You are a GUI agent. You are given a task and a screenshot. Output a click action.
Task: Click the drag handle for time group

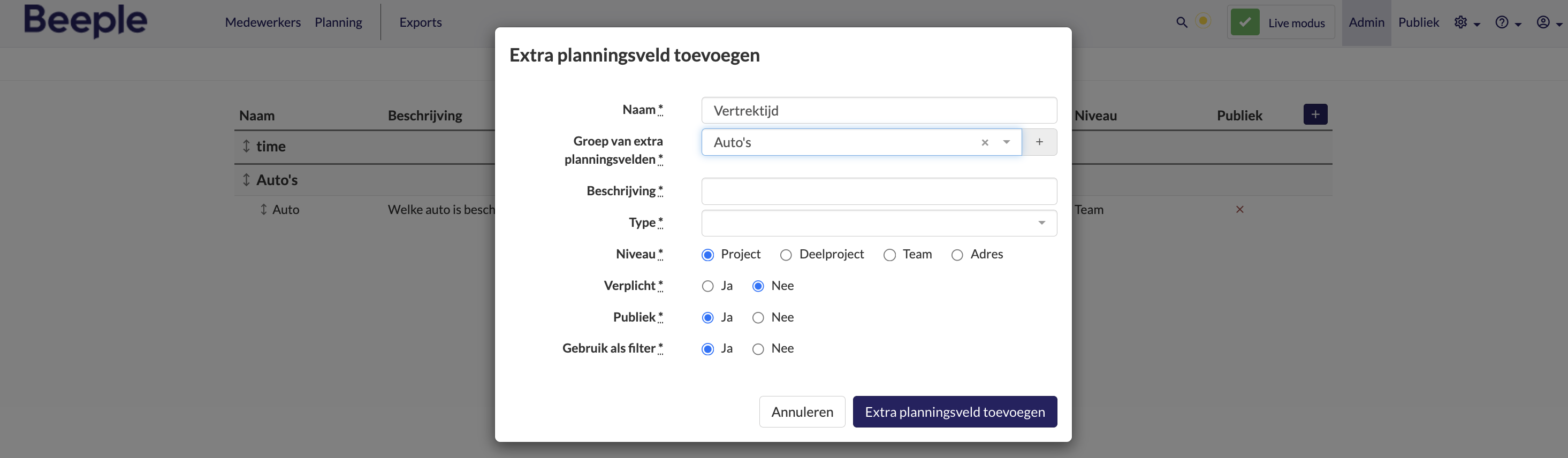tap(246, 146)
